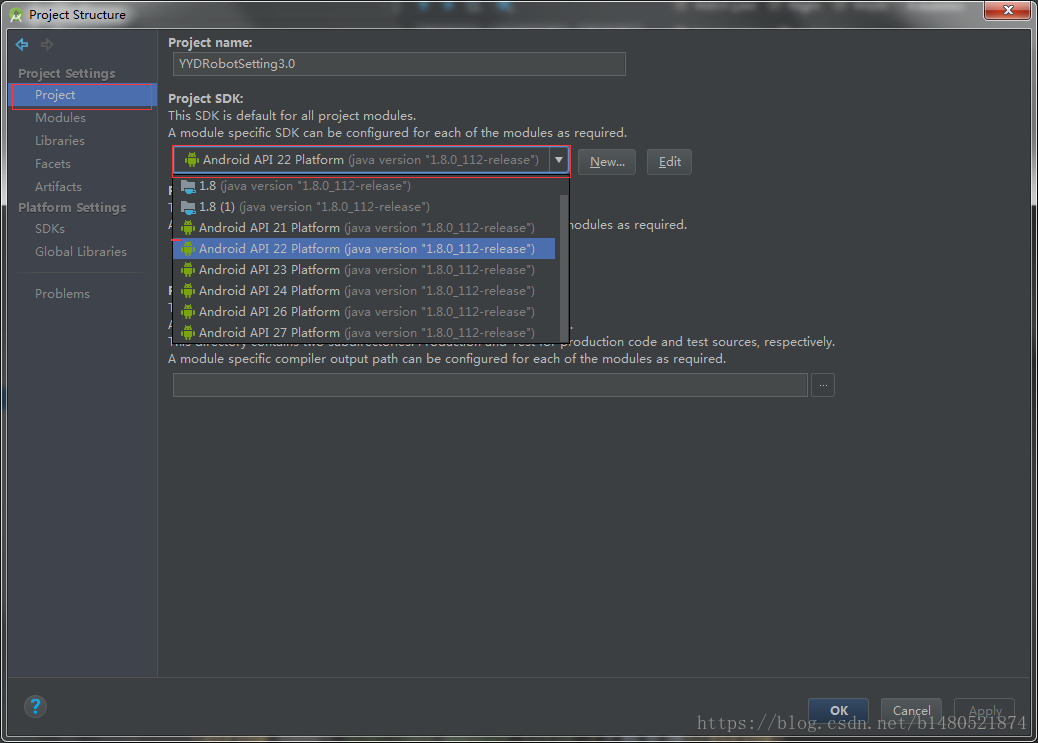Click Android icon in Project SDK combo box
This screenshot has height=743, width=1038.
click(191, 160)
